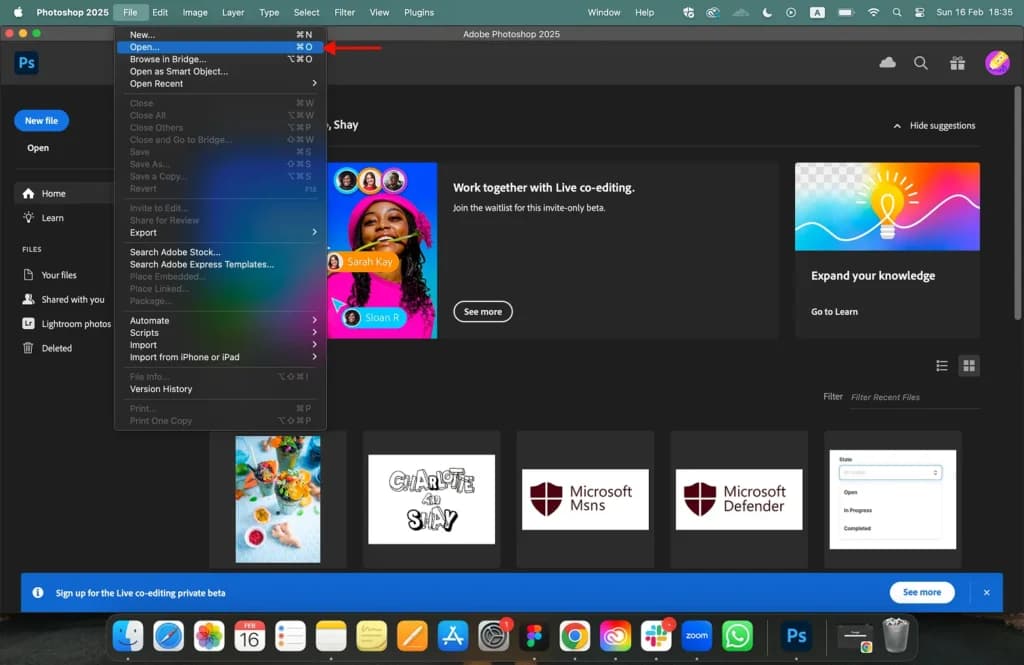Dismiss the Live co-editing beta banner
1024x665 pixels.
click(x=986, y=592)
